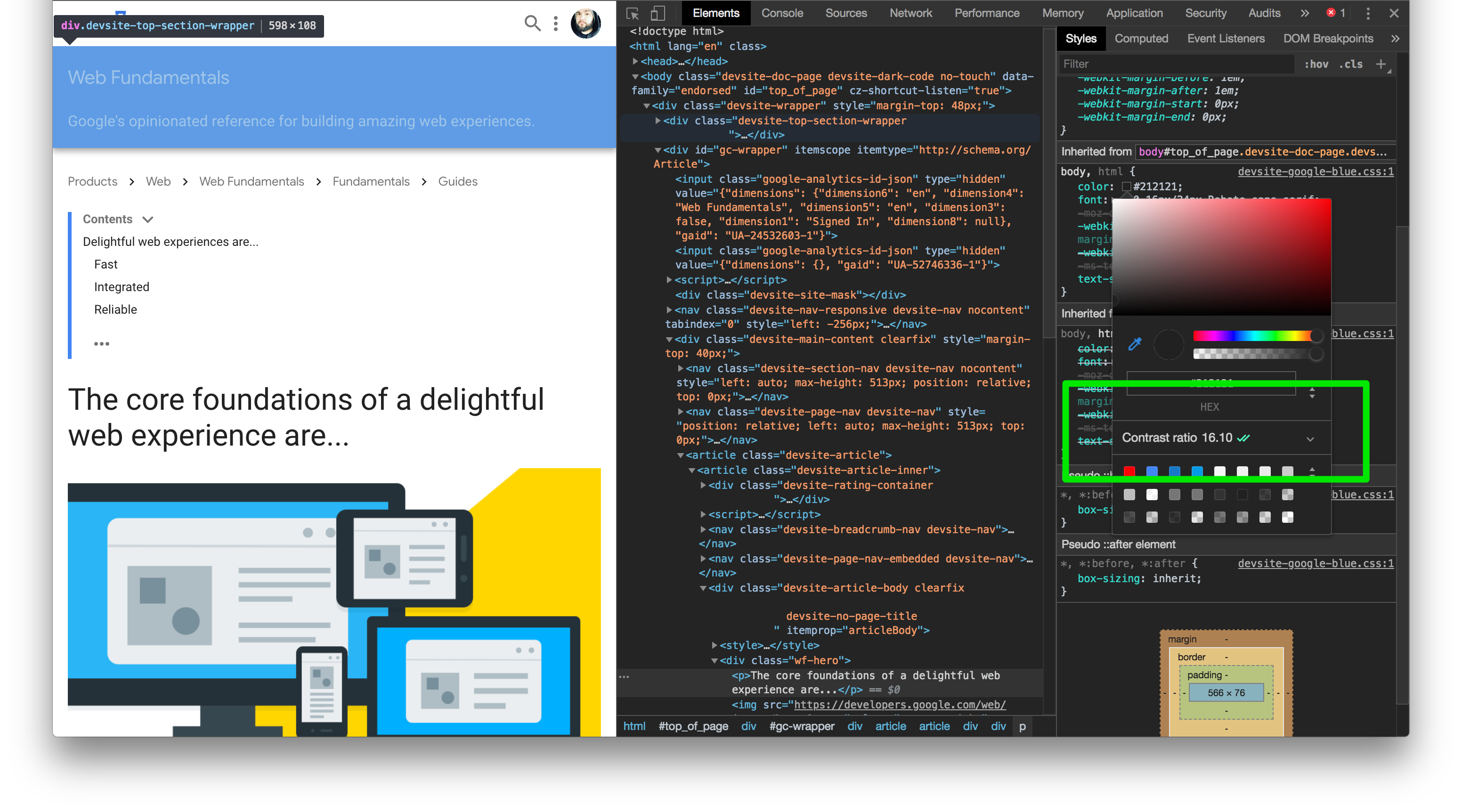
Task: Show more DevTools tabs chevron
Action: coord(1305,13)
